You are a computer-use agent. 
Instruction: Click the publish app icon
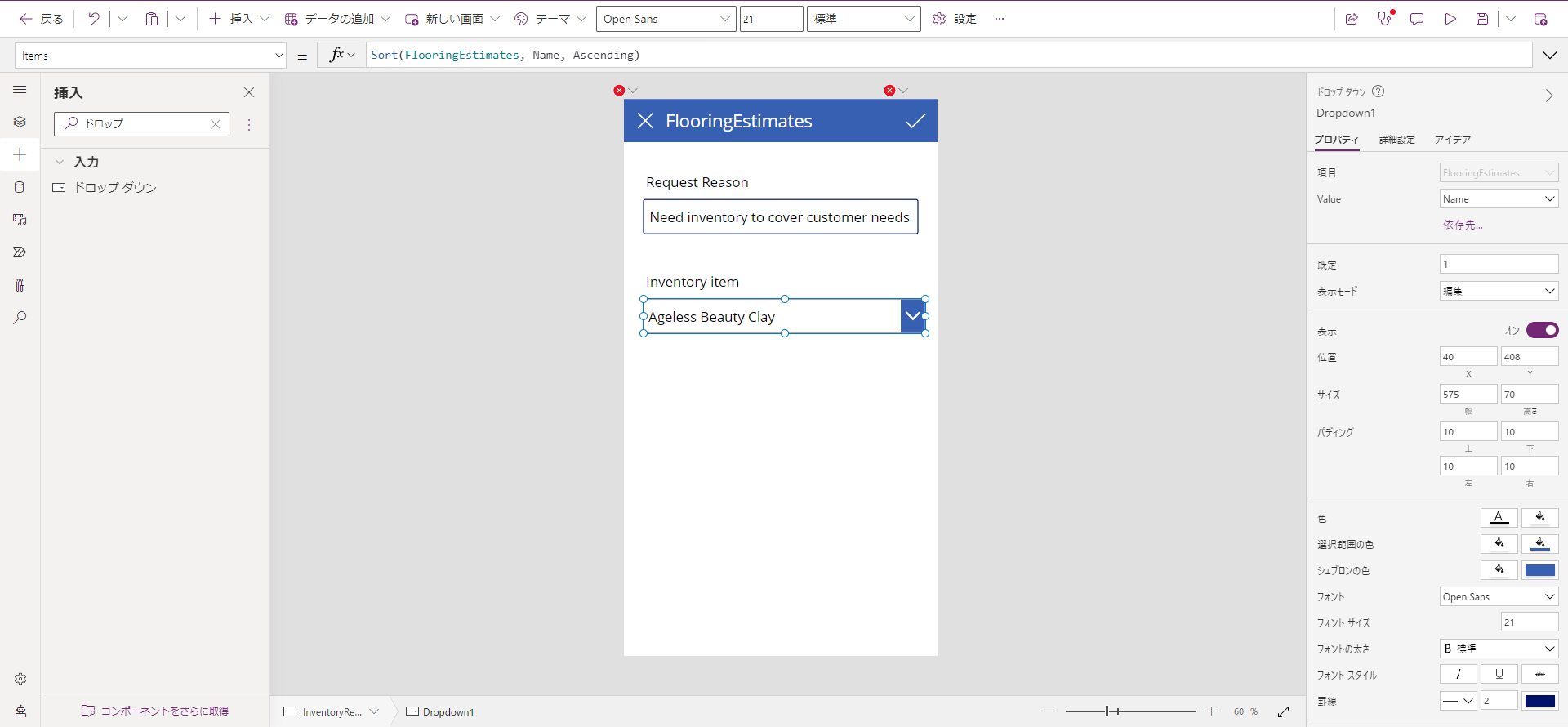[1541, 19]
